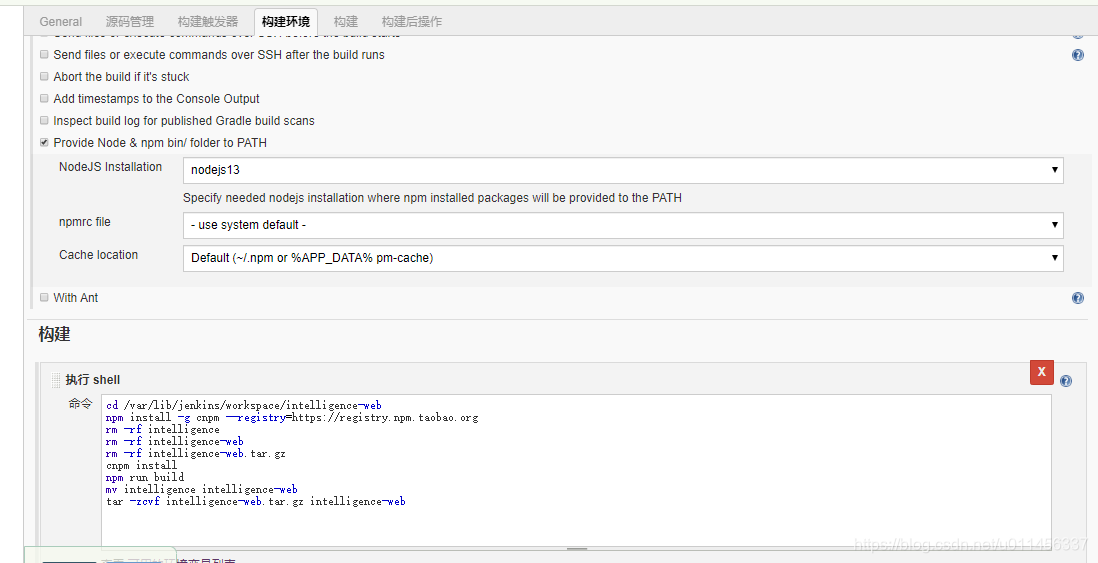The image size is (1098, 563).
Task: Click the 'cd /var/lib/jenkins/workspace' command line
Action: tap(244, 405)
